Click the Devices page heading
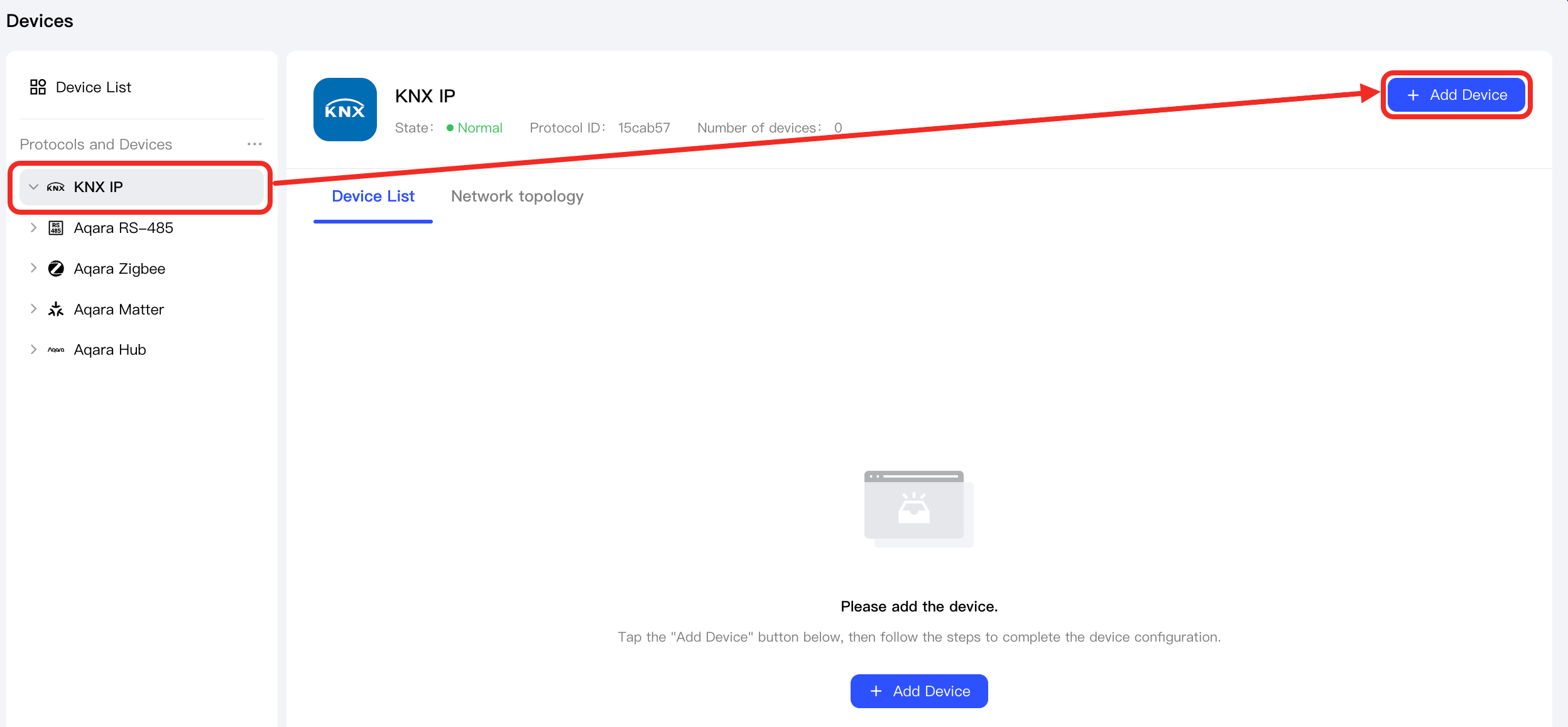 40,21
